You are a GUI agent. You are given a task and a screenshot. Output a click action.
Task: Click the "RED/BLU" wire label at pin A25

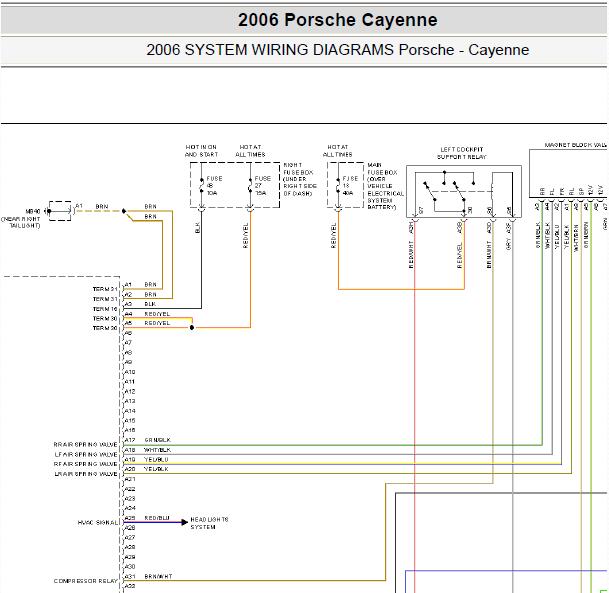[157, 518]
